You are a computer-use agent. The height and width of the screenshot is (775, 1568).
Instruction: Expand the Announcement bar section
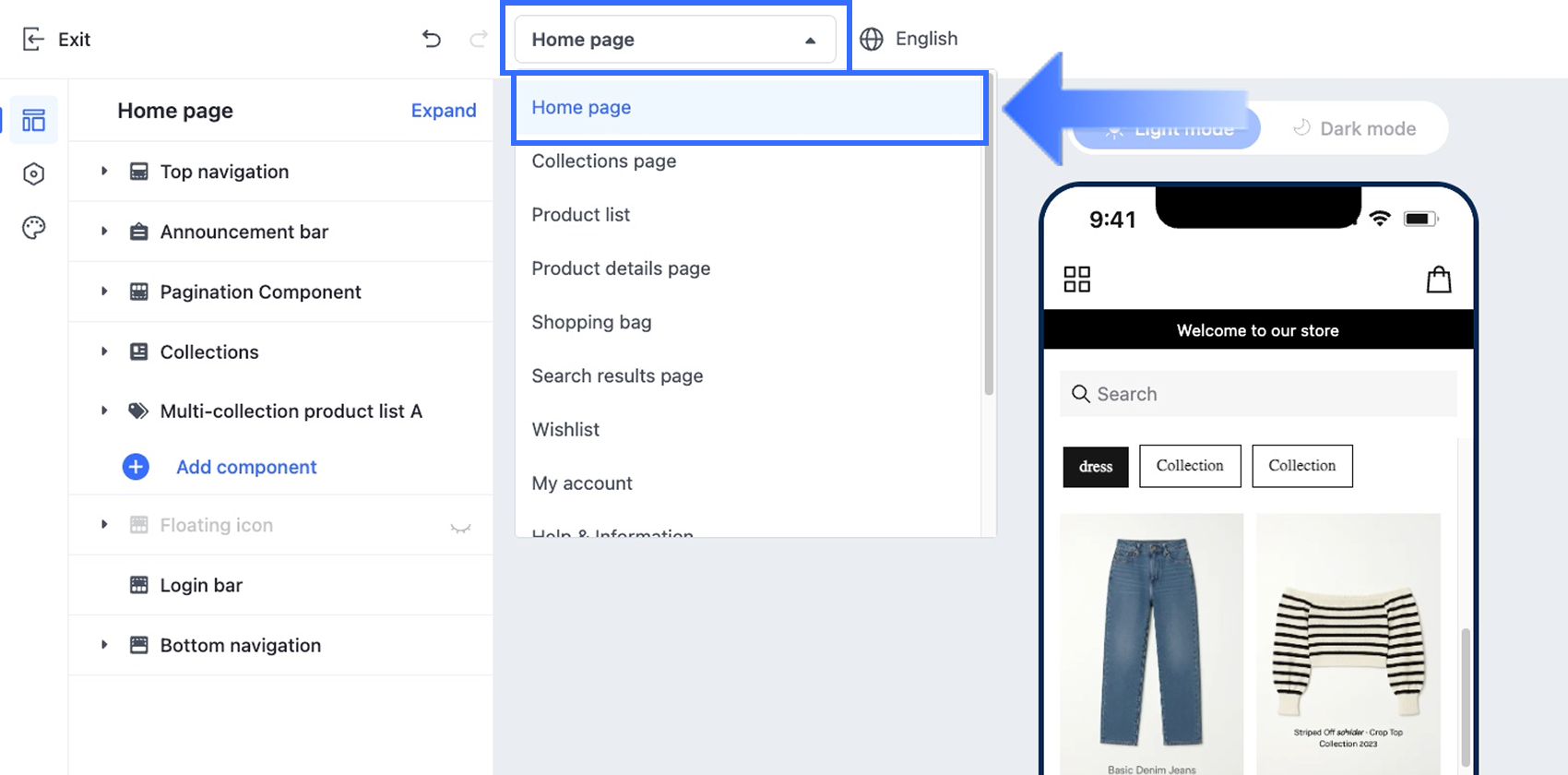[x=104, y=232]
